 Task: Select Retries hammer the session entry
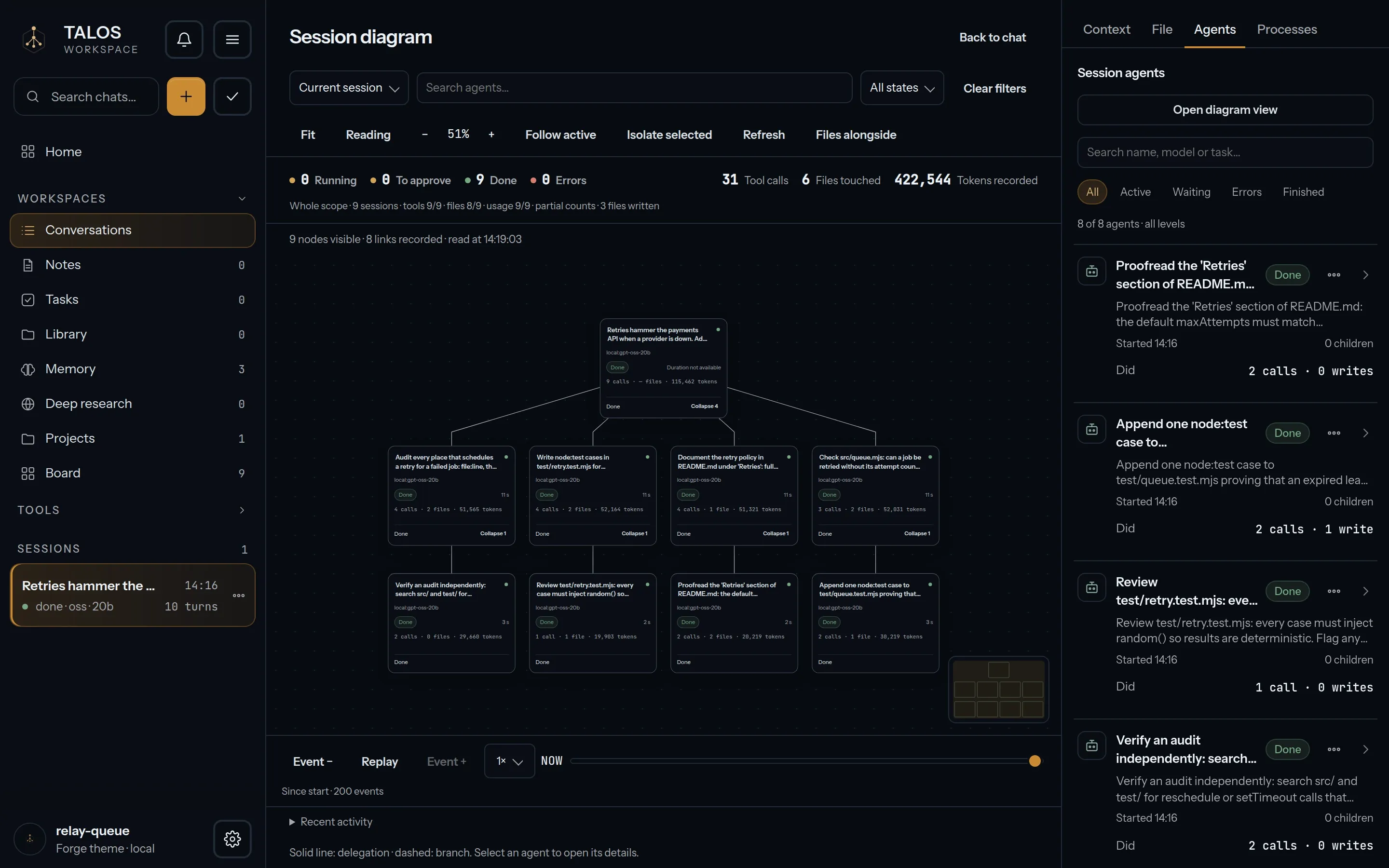pyautogui.click(x=133, y=596)
